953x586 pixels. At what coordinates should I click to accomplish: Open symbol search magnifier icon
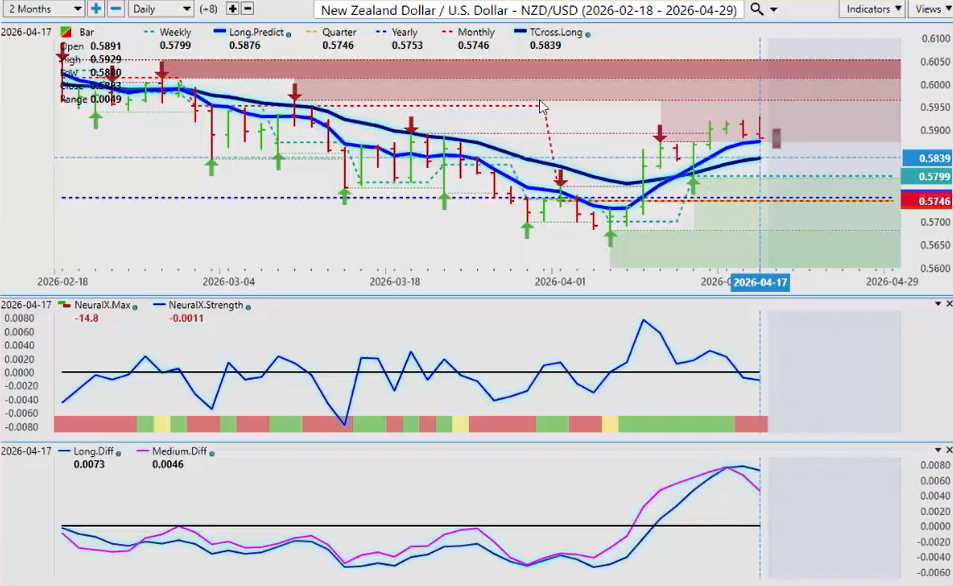757,9
